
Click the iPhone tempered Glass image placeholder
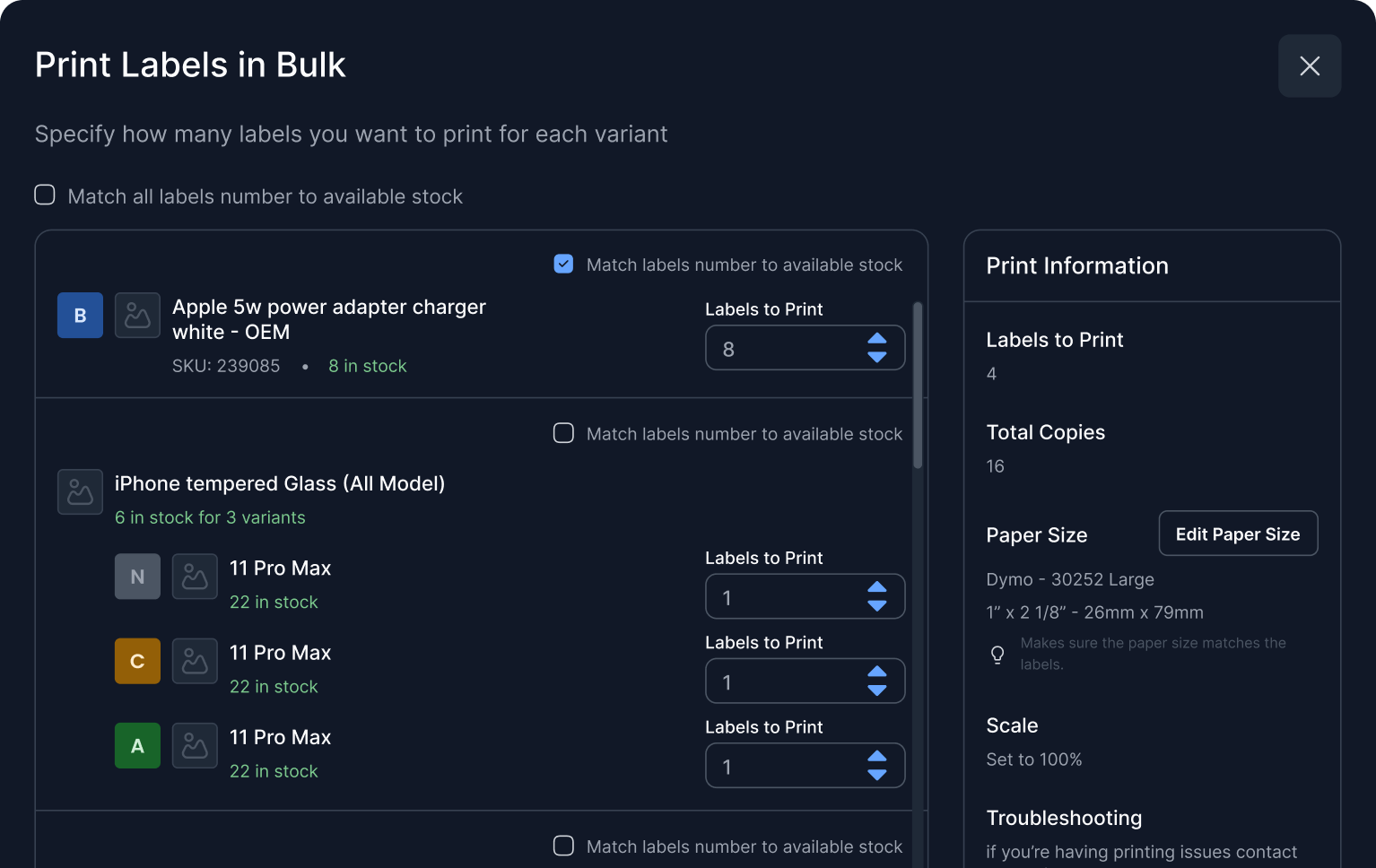pos(80,492)
